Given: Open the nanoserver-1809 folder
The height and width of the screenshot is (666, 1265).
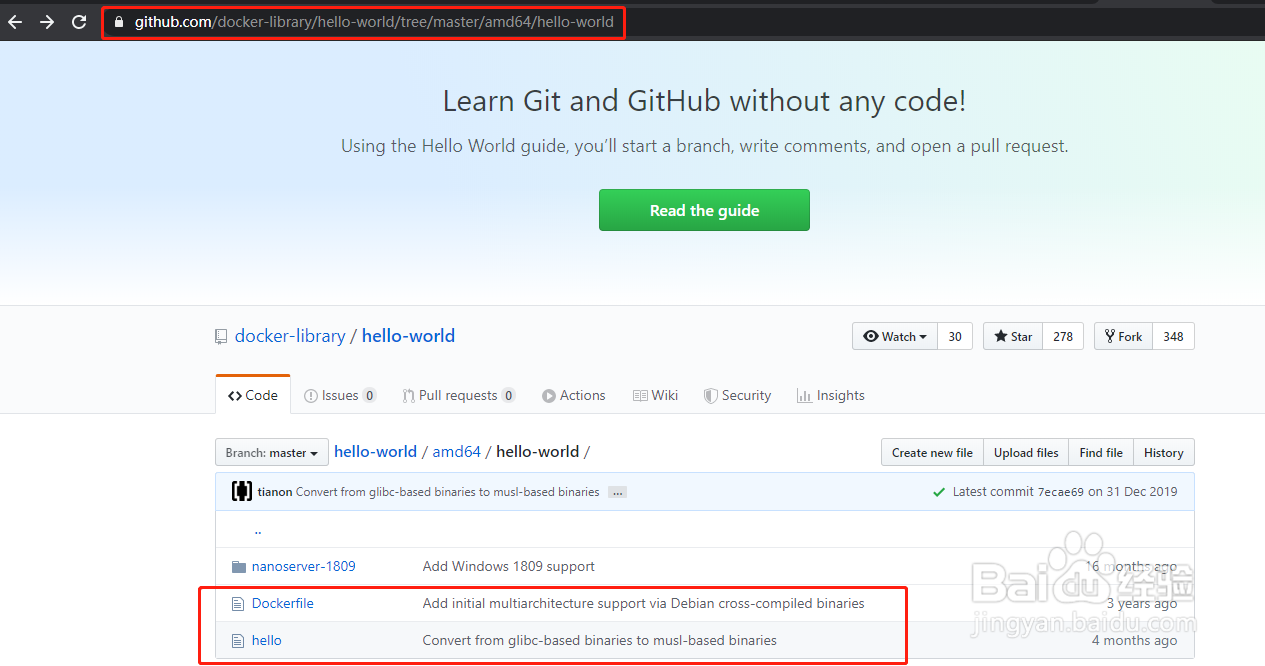Looking at the screenshot, I should [303, 566].
